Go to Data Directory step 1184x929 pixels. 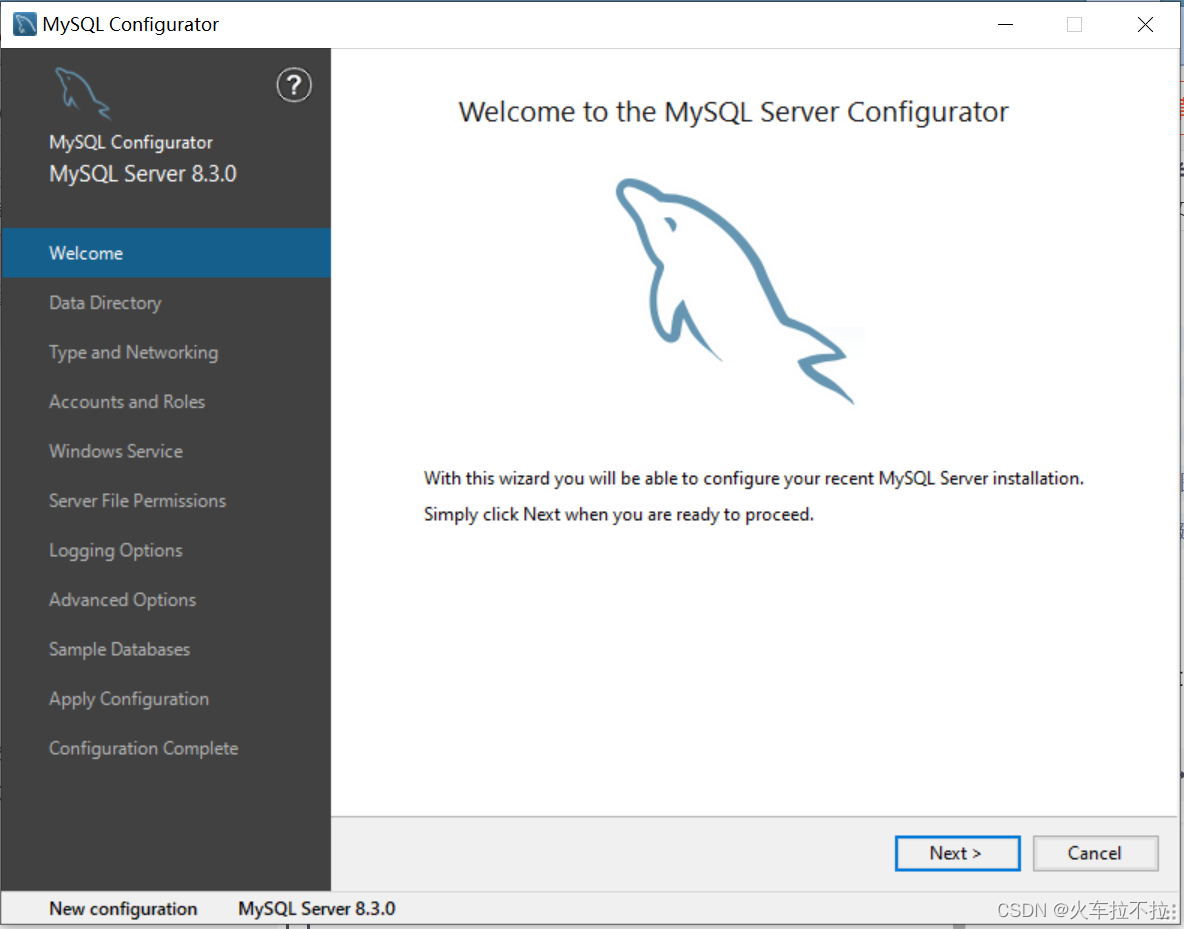click(x=166, y=303)
